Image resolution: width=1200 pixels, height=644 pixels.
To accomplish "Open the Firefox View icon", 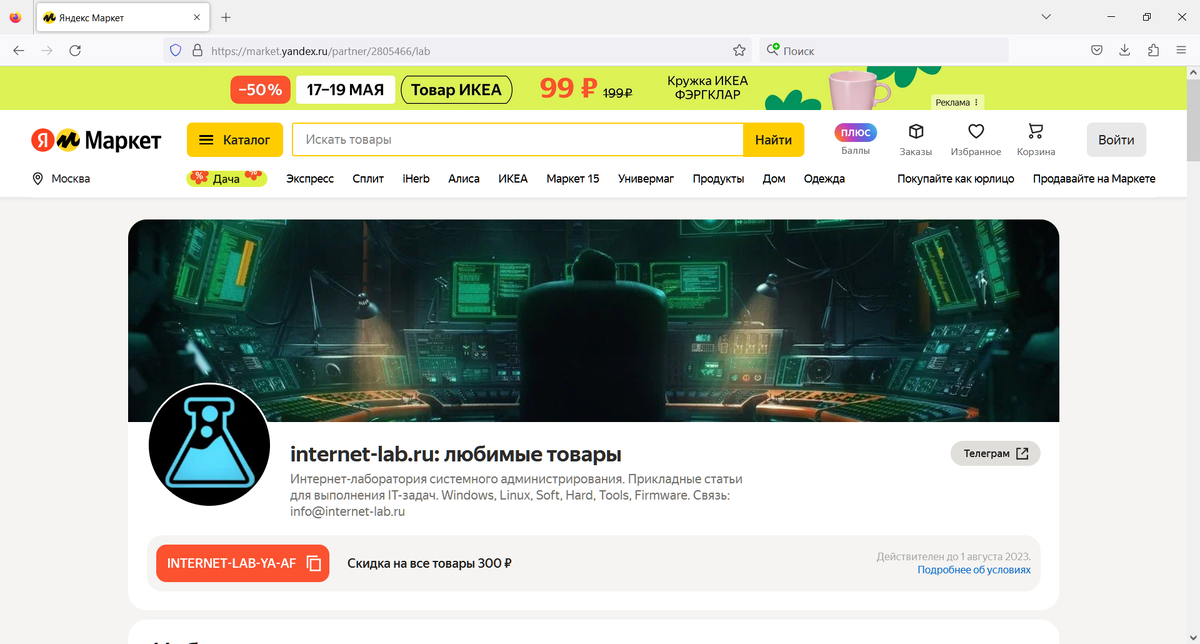I will coord(15,17).
